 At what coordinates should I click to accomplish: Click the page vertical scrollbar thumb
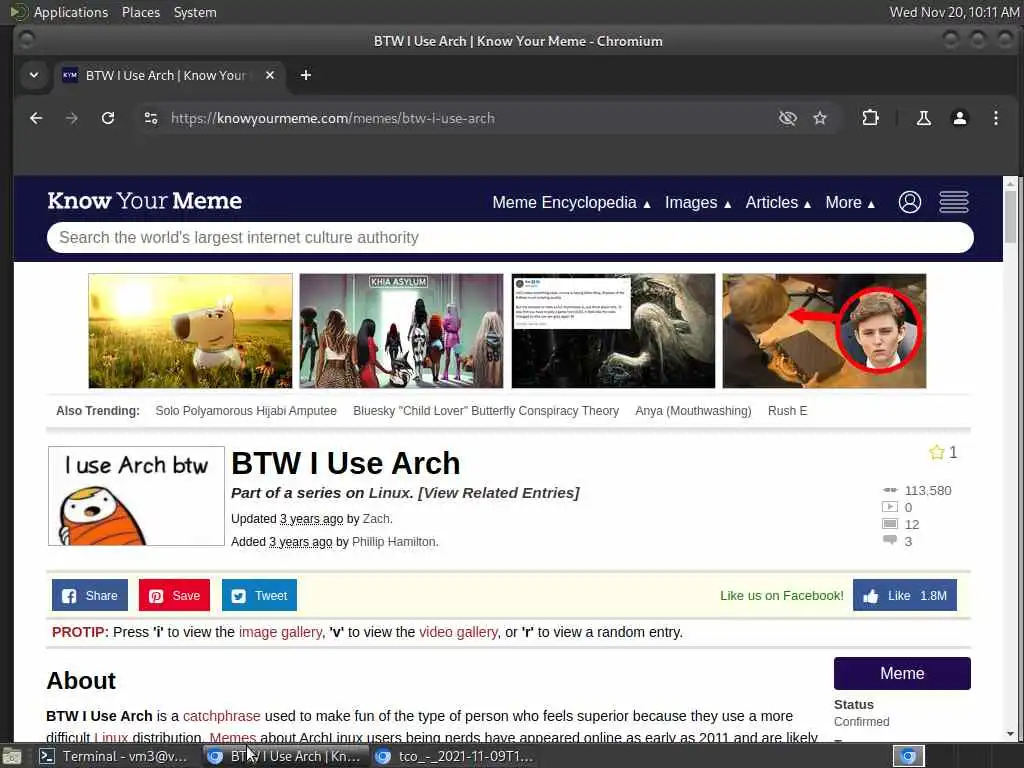point(1010,217)
